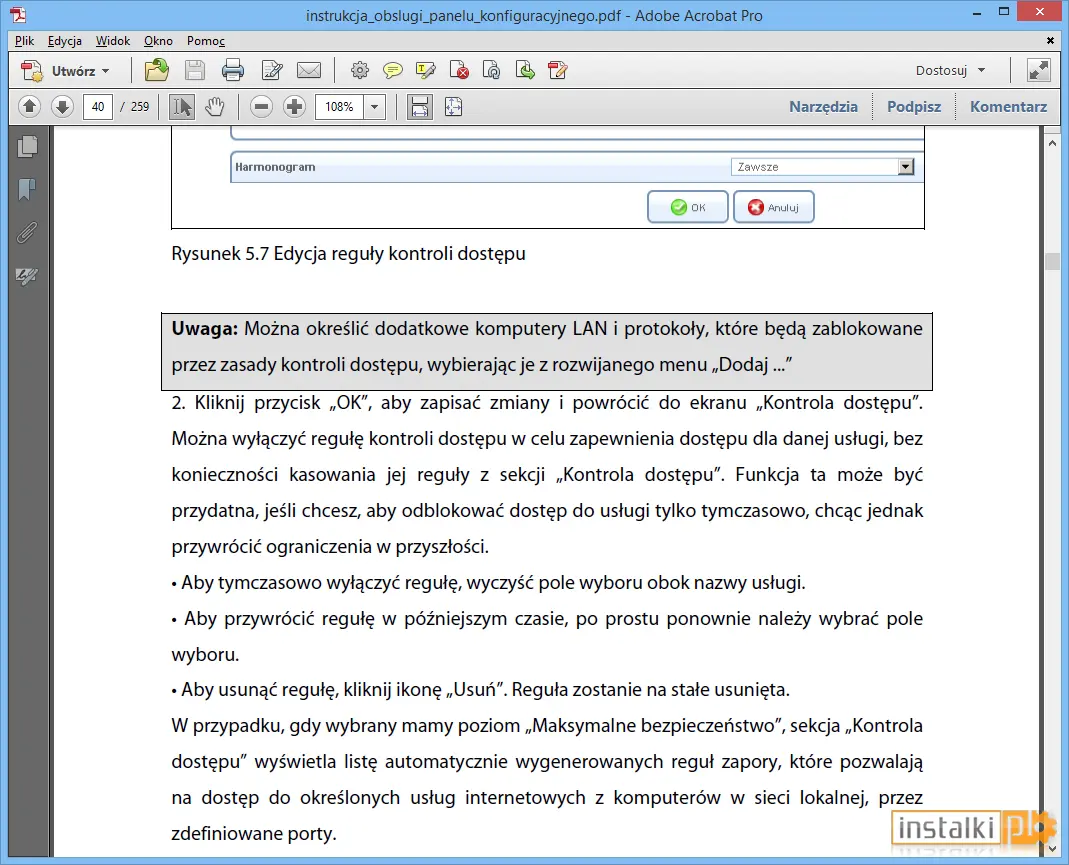Image resolution: width=1069 pixels, height=865 pixels.
Task: Open the Podpisz sign pane
Action: point(914,106)
